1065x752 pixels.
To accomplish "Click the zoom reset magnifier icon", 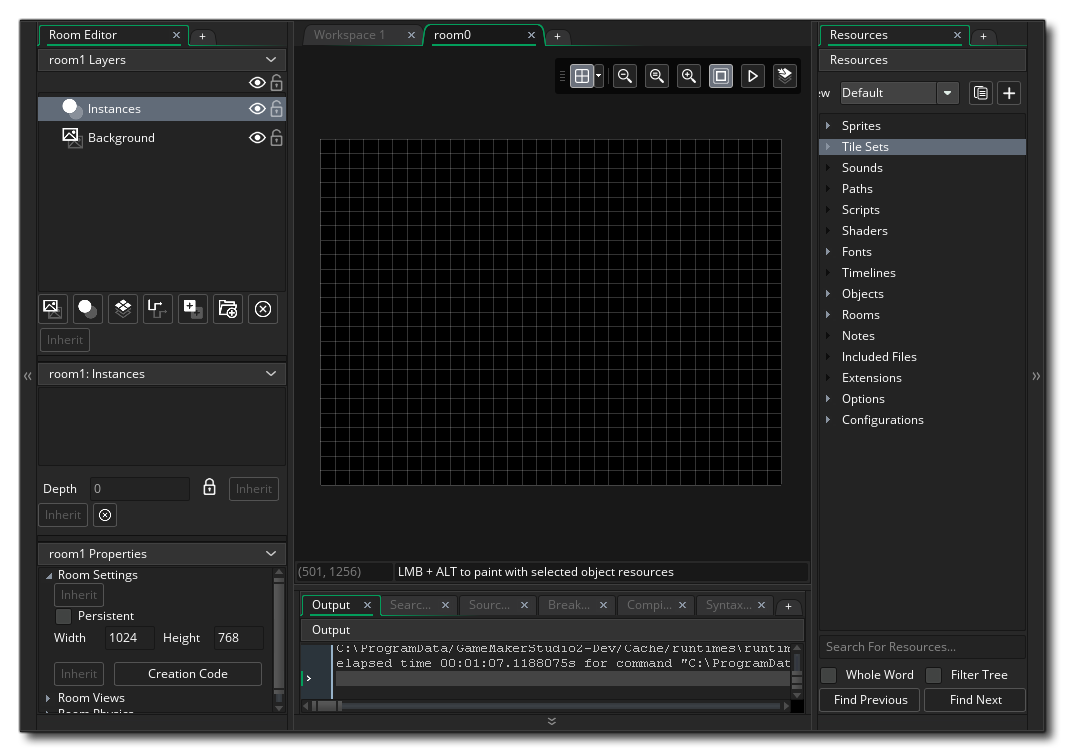I will (x=657, y=76).
